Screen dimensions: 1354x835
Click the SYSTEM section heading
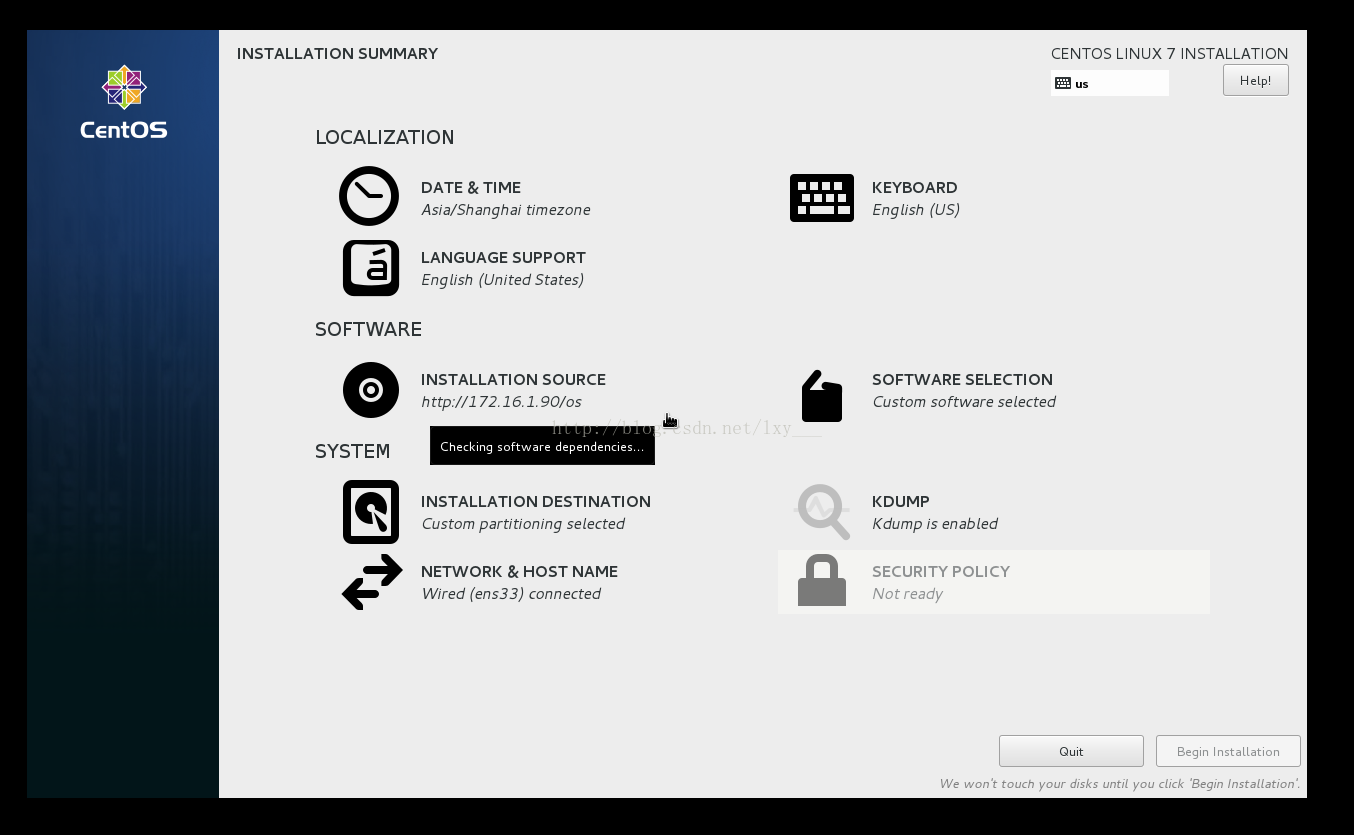click(x=352, y=452)
